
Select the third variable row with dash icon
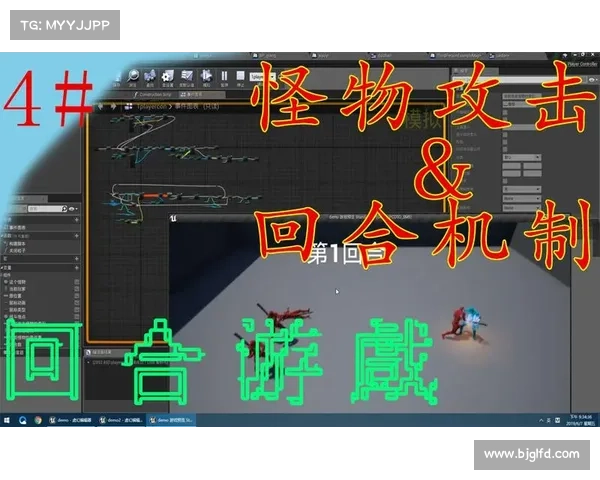(x=15, y=296)
